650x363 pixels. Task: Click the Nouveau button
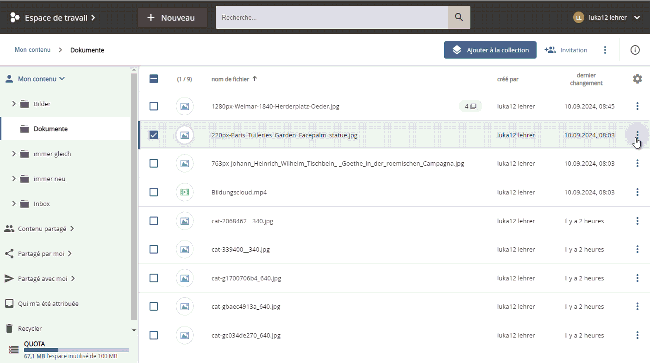click(172, 18)
